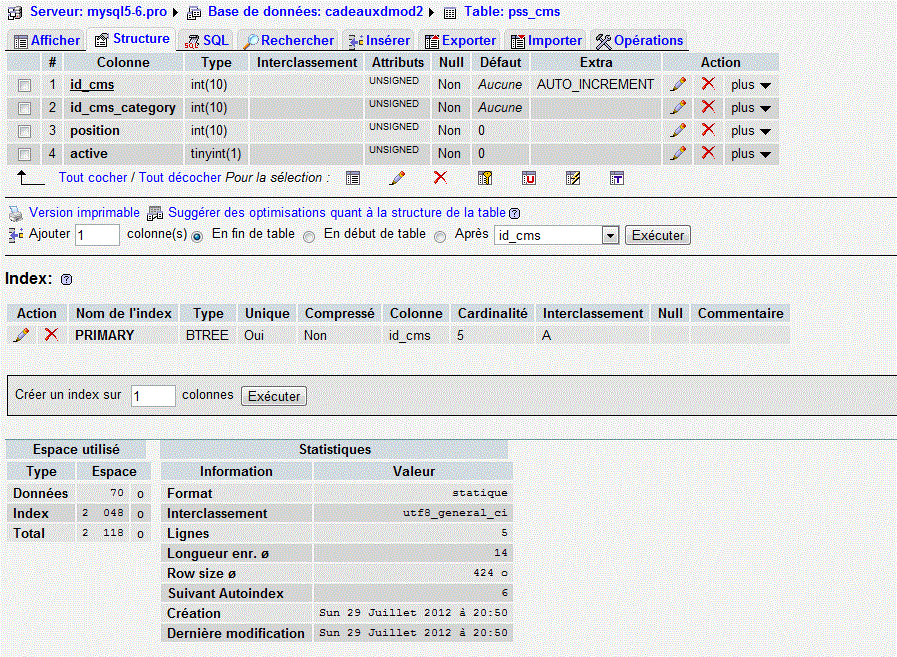Click the add column icon beside Ajouter

[16, 234]
